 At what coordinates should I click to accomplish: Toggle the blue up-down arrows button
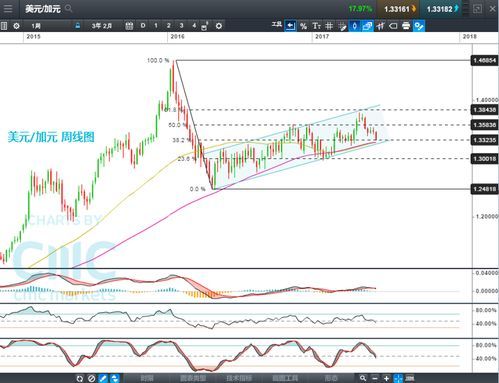[x=115, y=378]
